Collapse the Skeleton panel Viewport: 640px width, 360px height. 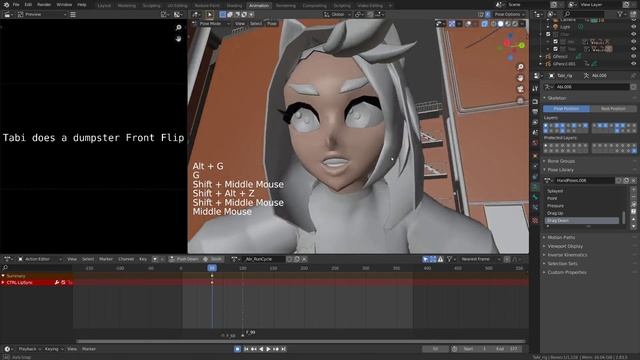tap(556, 98)
